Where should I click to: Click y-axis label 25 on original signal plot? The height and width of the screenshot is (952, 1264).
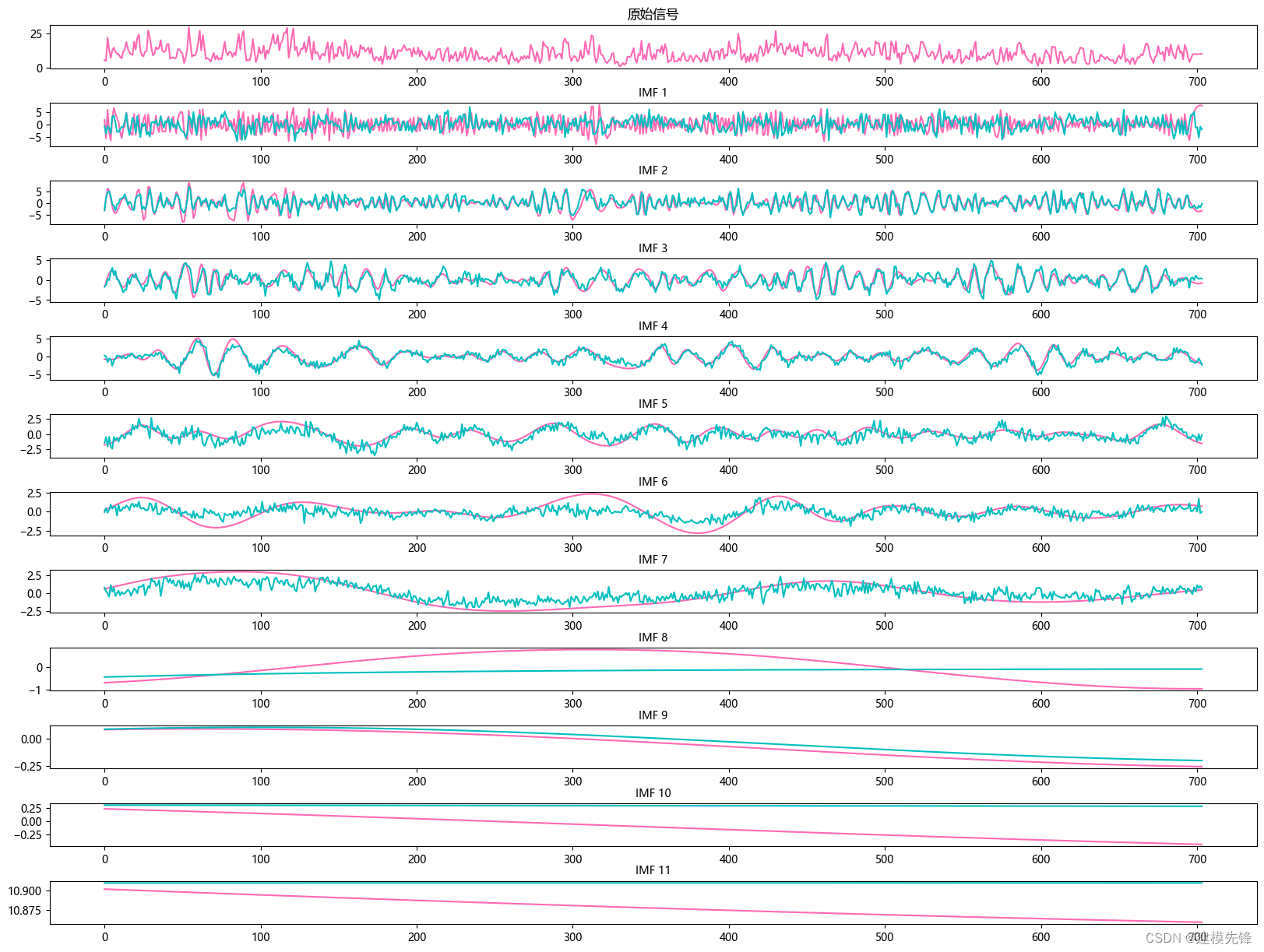coord(36,34)
